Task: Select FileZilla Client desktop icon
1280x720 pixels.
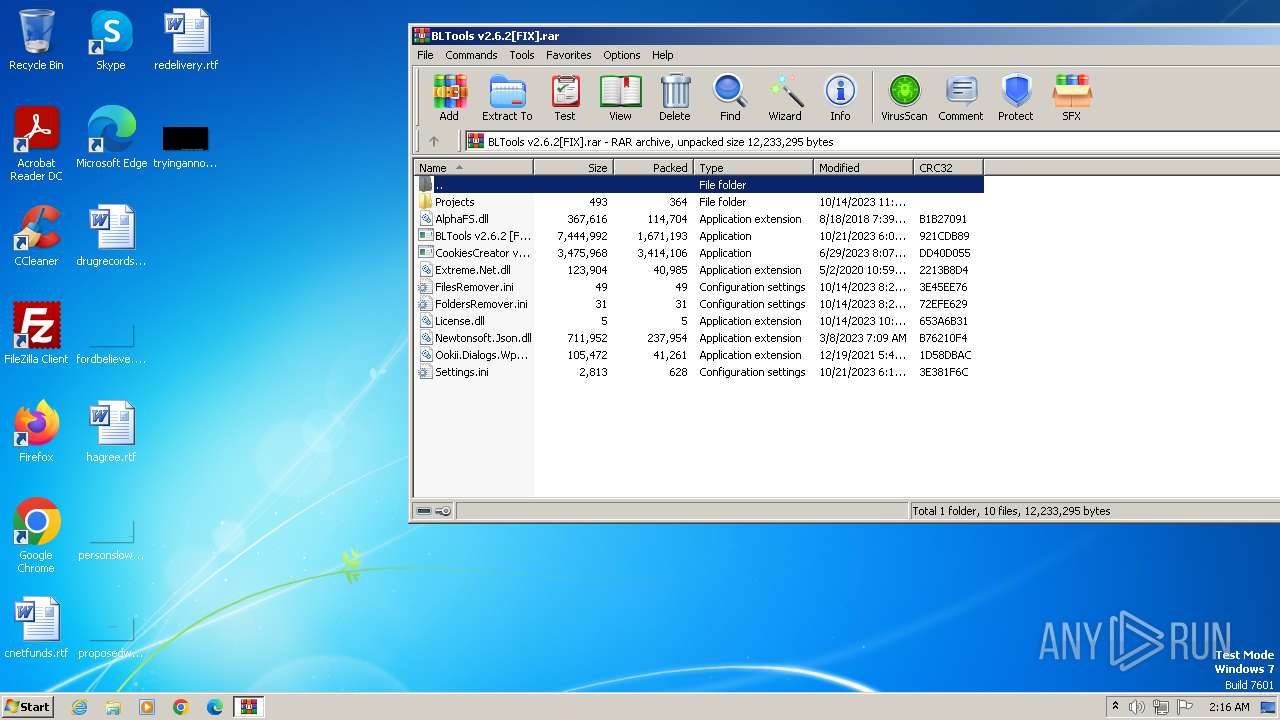Action: point(36,334)
